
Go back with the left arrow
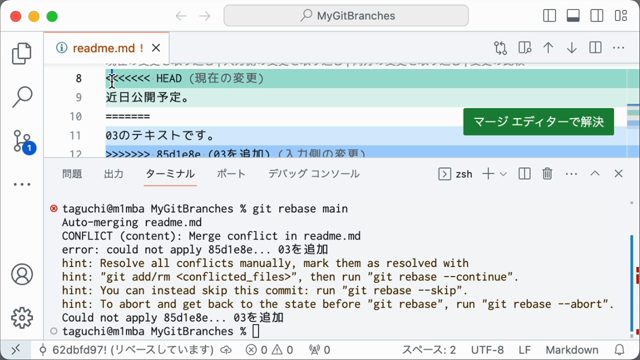181,16
